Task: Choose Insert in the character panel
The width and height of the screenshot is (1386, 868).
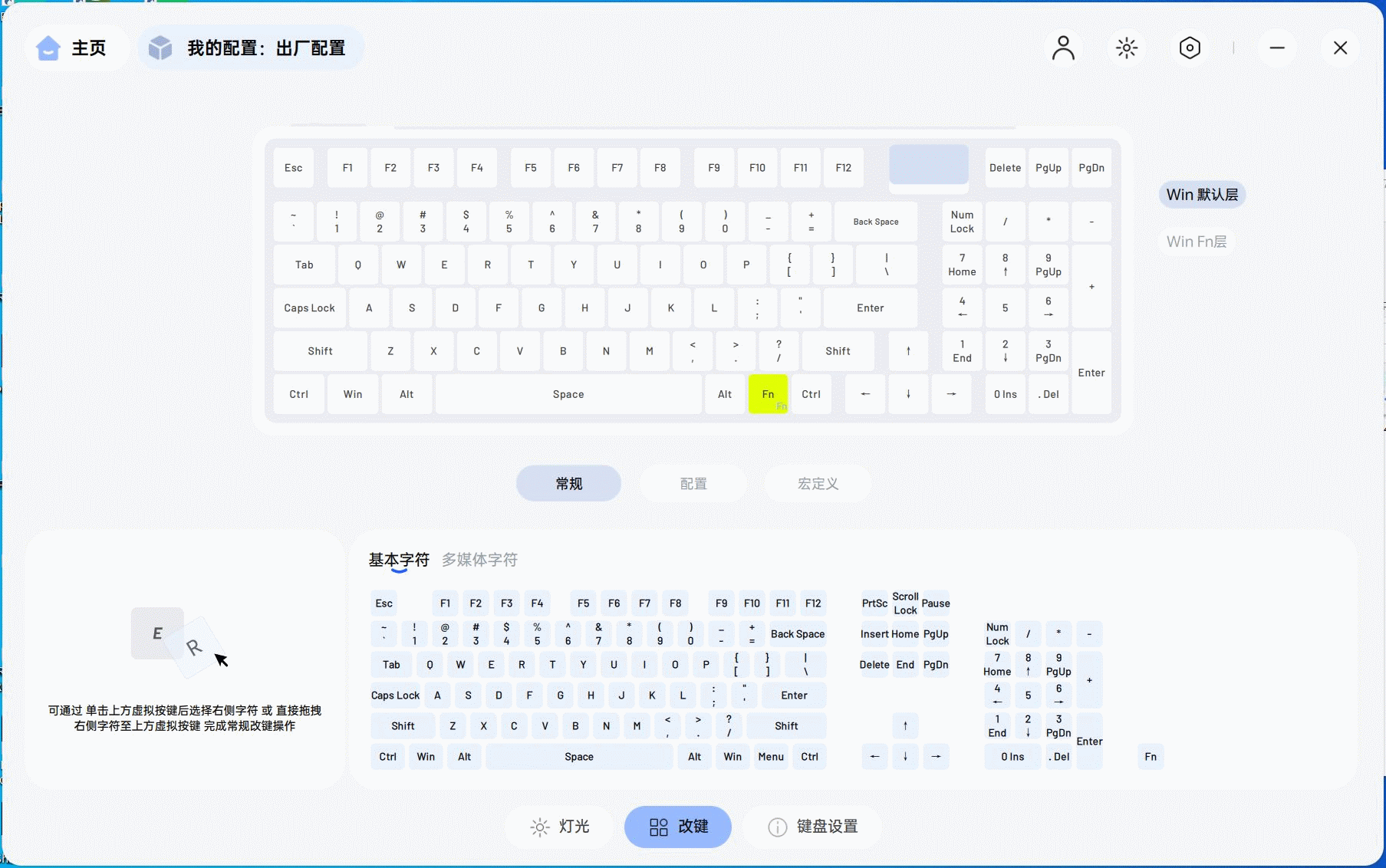Action: click(874, 634)
